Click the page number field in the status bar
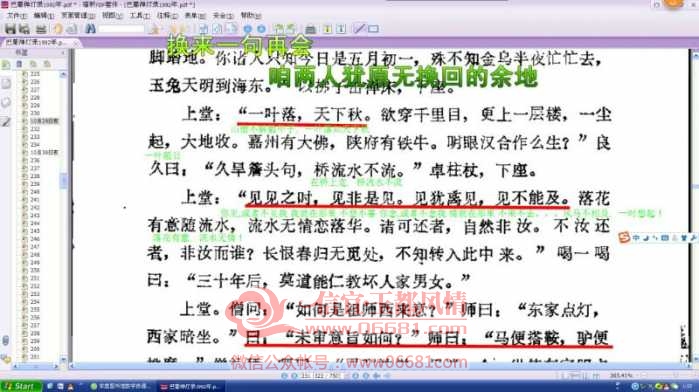699x392 pixels. pos(321,376)
